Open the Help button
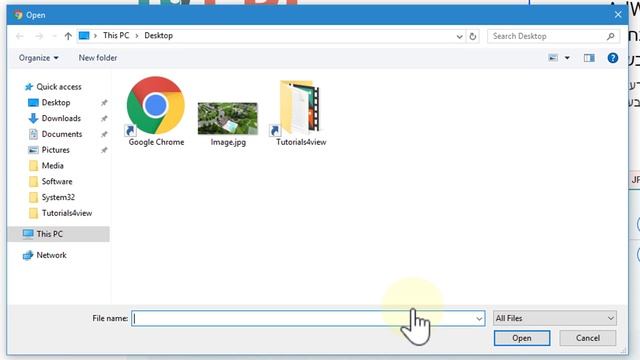Screen dimensions: 640x360 coord(613,58)
